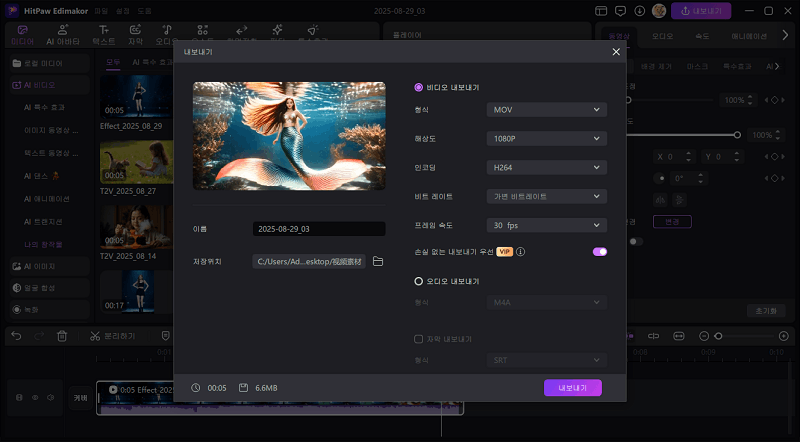800x442 pixels.
Task: Select the 비디오 내보내기 radio button
Action: click(x=419, y=87)
